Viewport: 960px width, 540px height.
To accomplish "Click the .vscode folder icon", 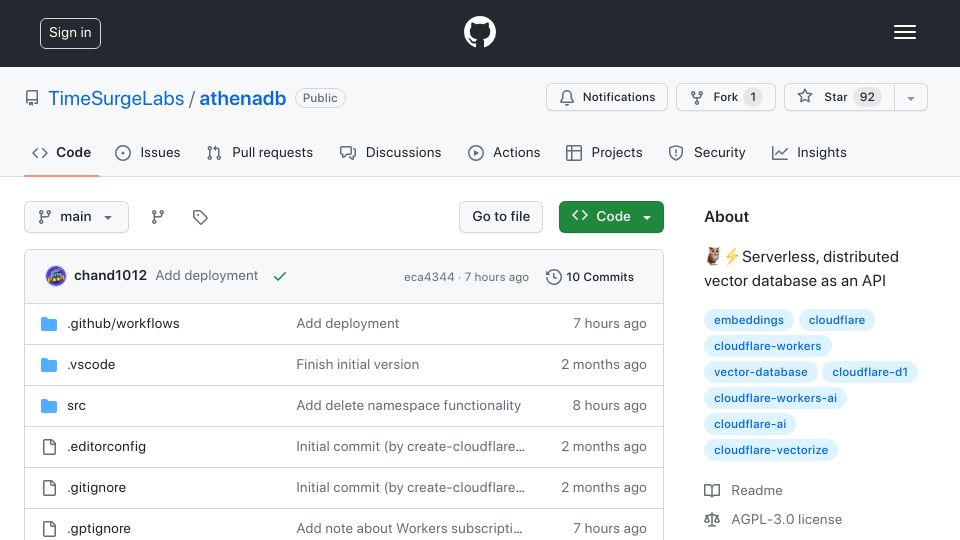I will pos(49,365).
